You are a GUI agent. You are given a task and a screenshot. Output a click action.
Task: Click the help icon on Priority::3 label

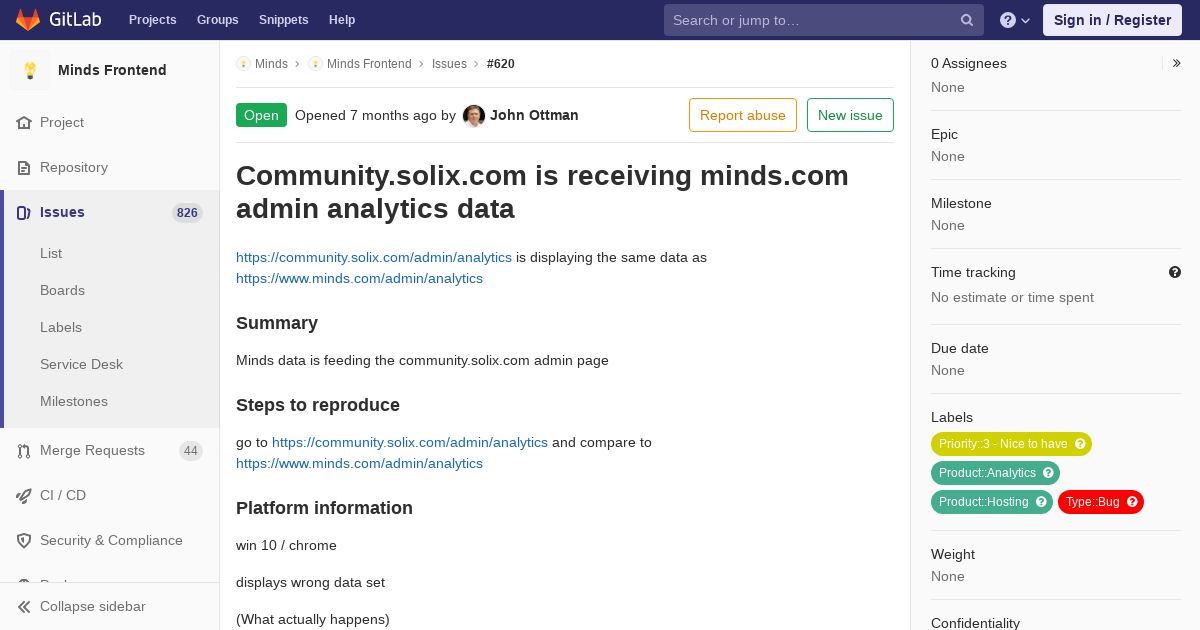click(1080, 444)
